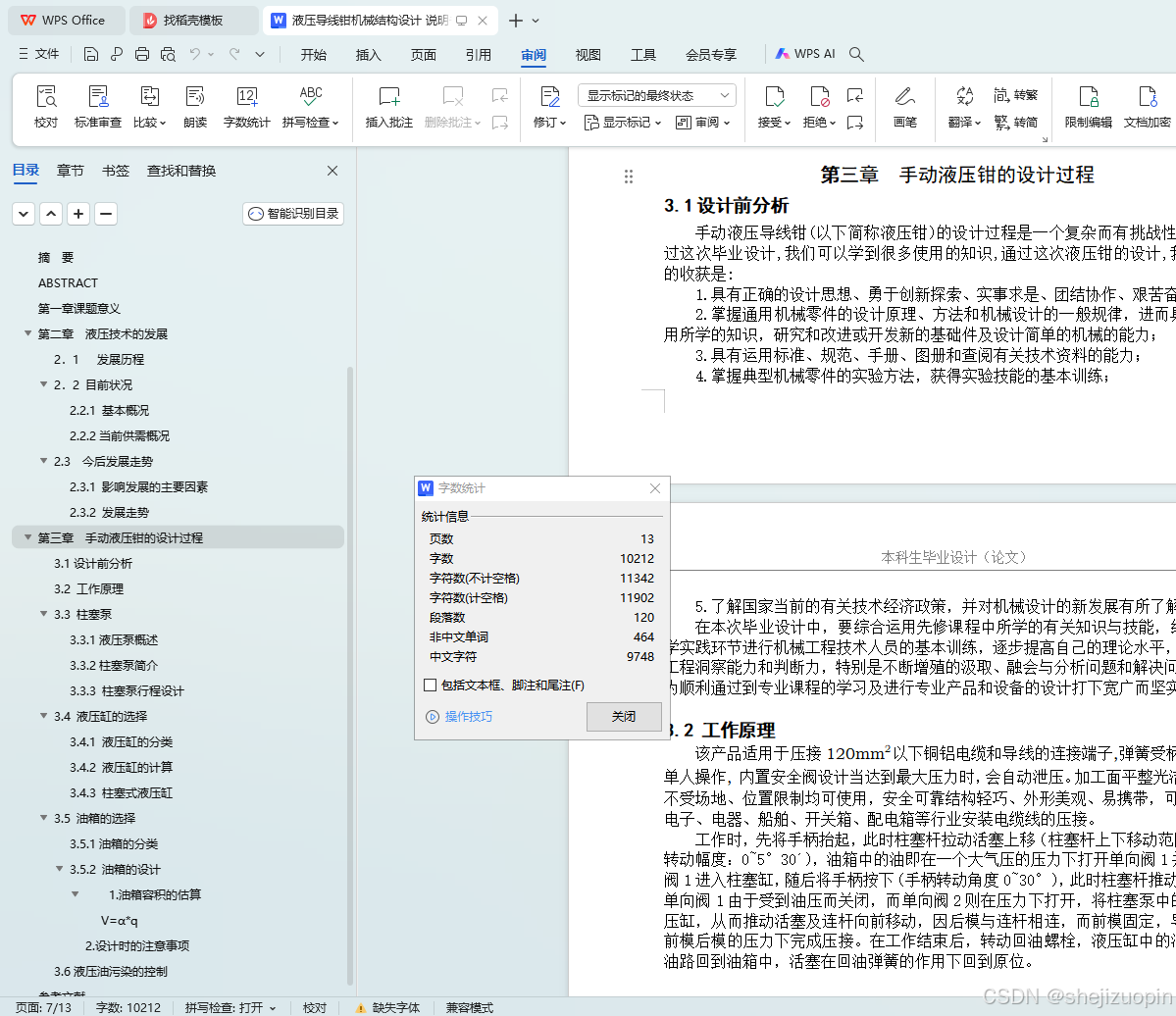Open 显示标记的最终状态 combo box
The image size is (1176, 1016).
pyautogui.click(x=657, y=95)
